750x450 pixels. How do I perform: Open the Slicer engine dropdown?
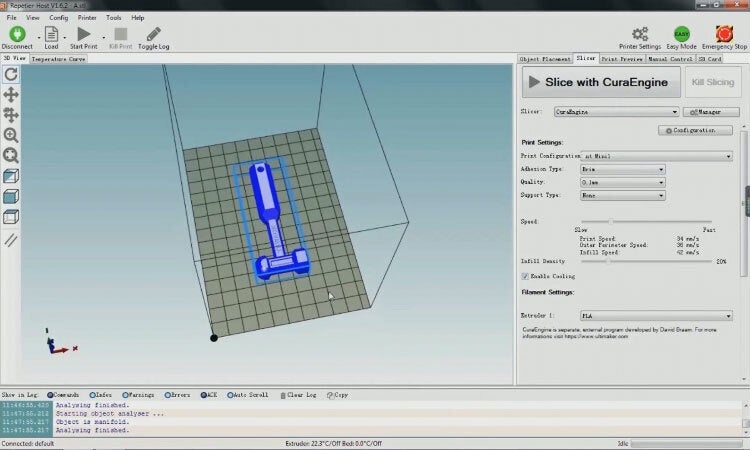pos(616,112)
